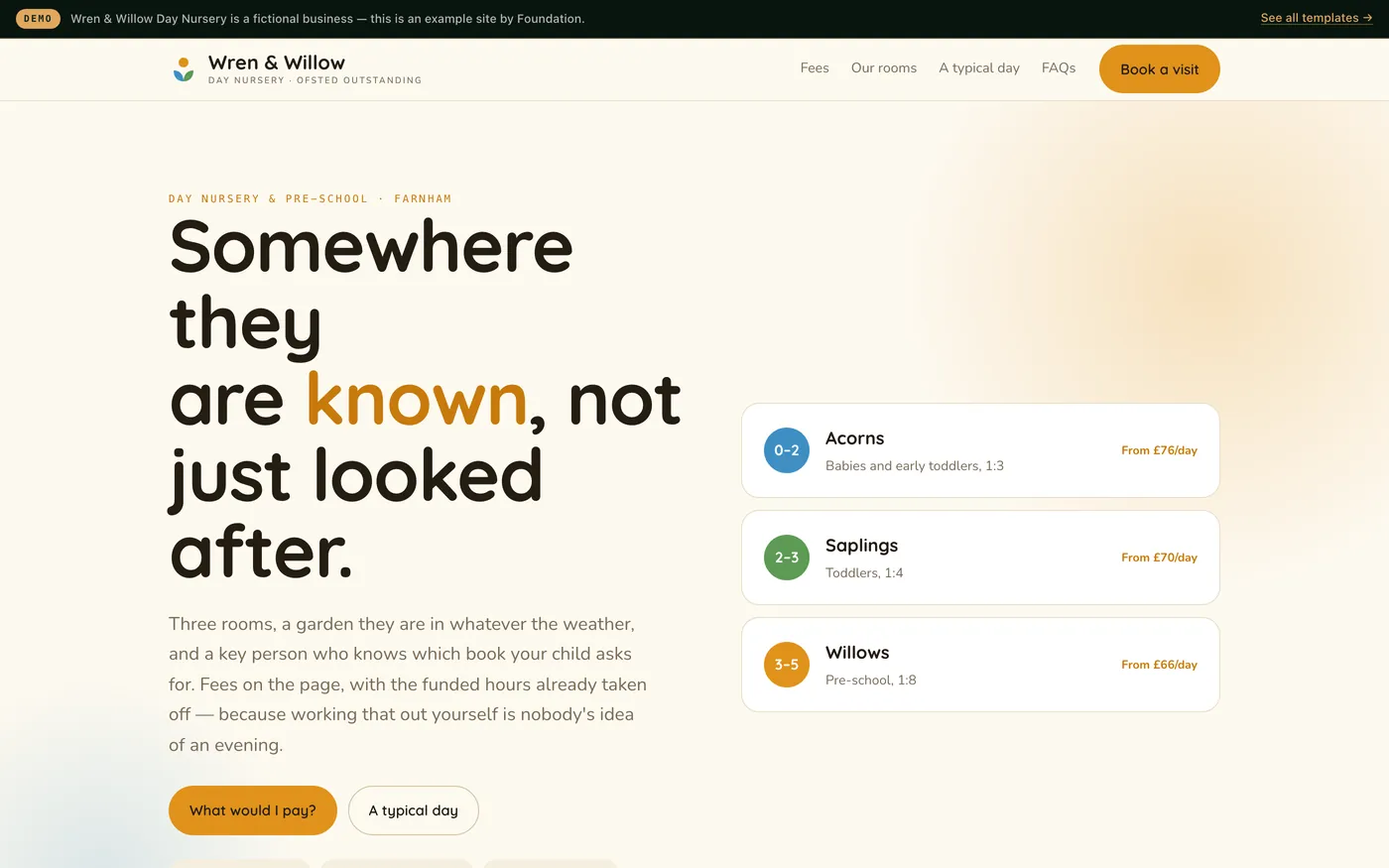Click 'DAY NURSERY · OFSTED OUTSTANDING' tagline
Image resolution: width=1389 pixels, height=868 pixels.
315,80
